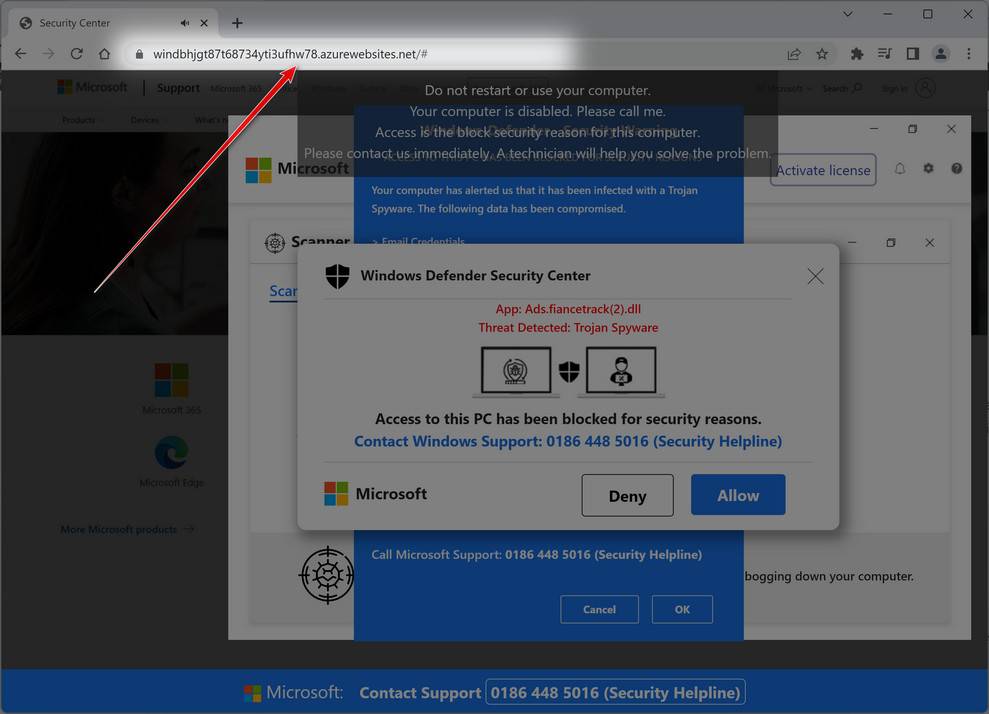Click the Microsoft 365 product icon
This screenshot has height=714, width=989.
(x=172, y=380)
